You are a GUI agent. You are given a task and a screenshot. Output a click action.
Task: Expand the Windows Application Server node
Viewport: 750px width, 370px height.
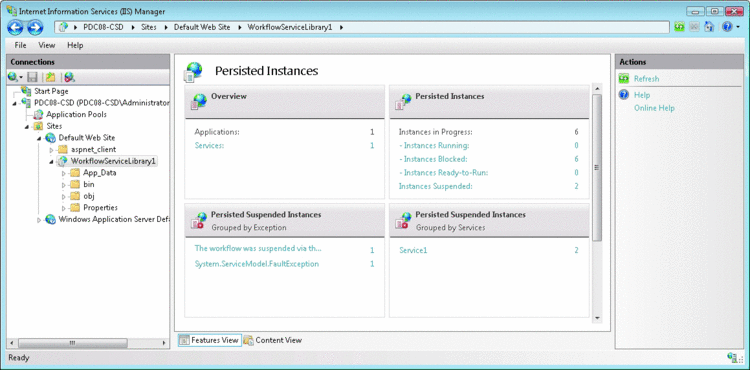click(39, 220)
